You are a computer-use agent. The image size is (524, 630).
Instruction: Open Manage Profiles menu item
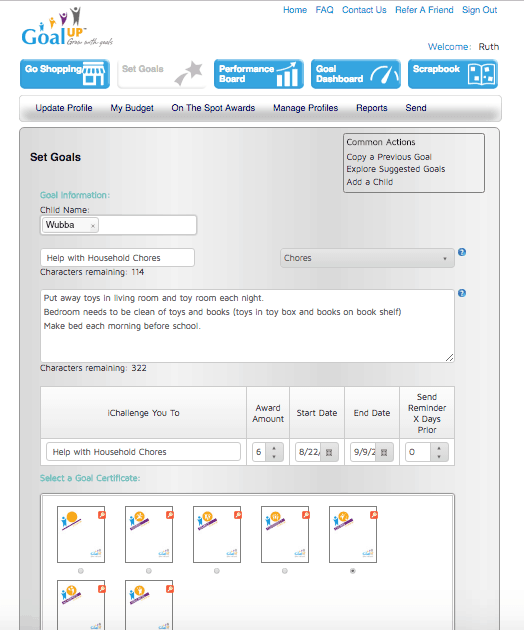coord(305,108)
